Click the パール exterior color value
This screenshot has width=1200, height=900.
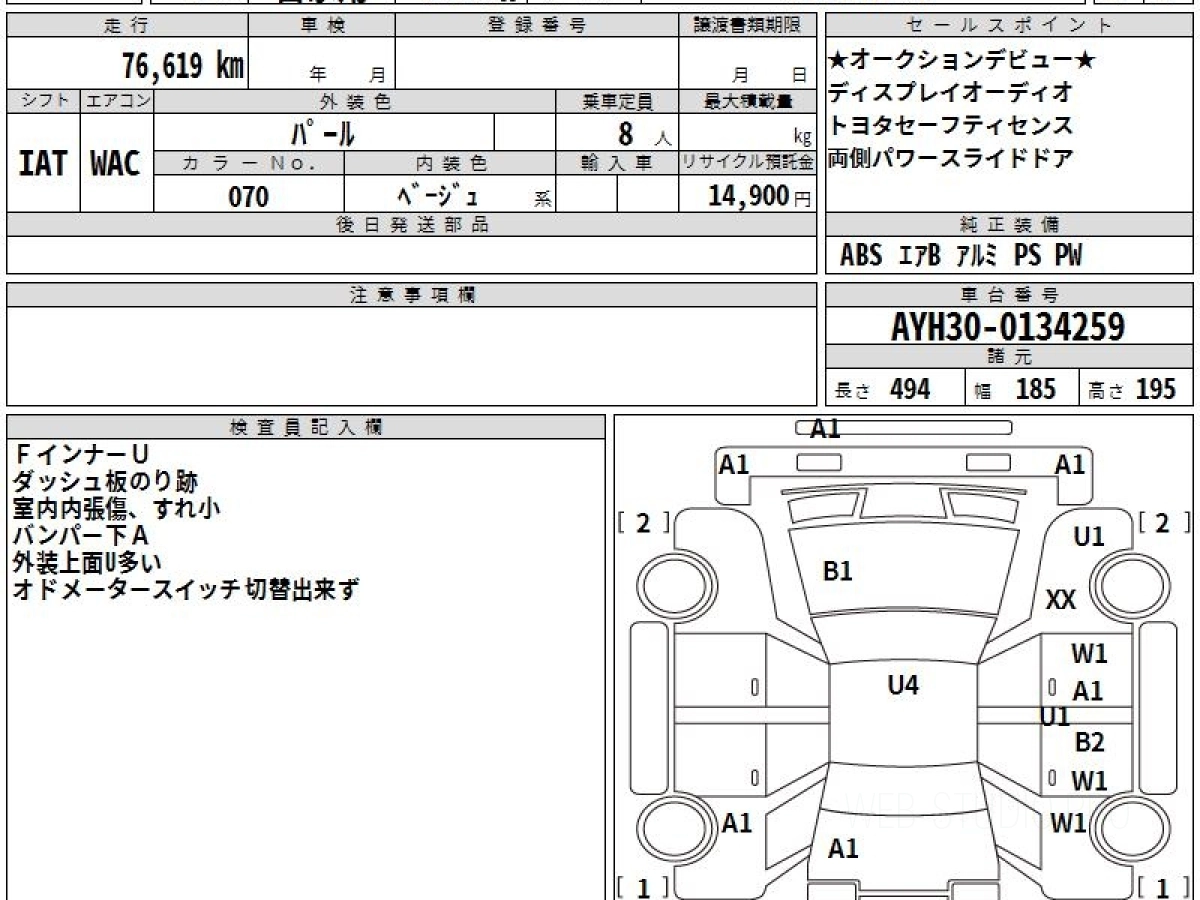[x=324, y=132]
